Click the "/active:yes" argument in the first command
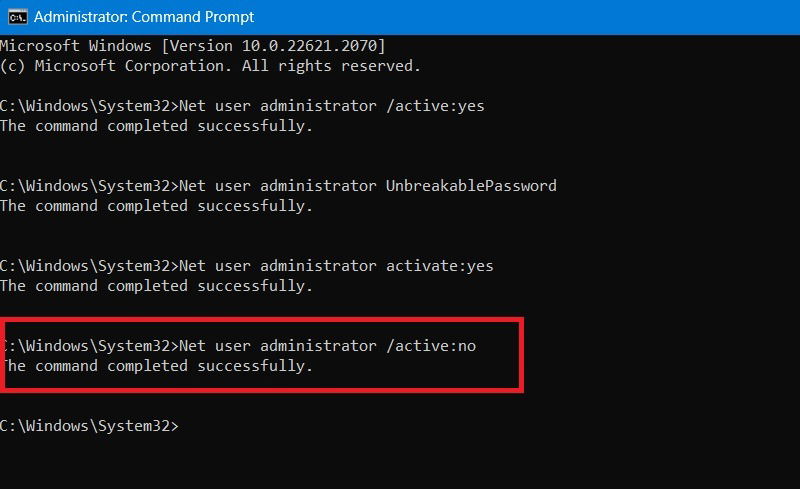Viewport: 800px width, 489px height. [435, 106]
